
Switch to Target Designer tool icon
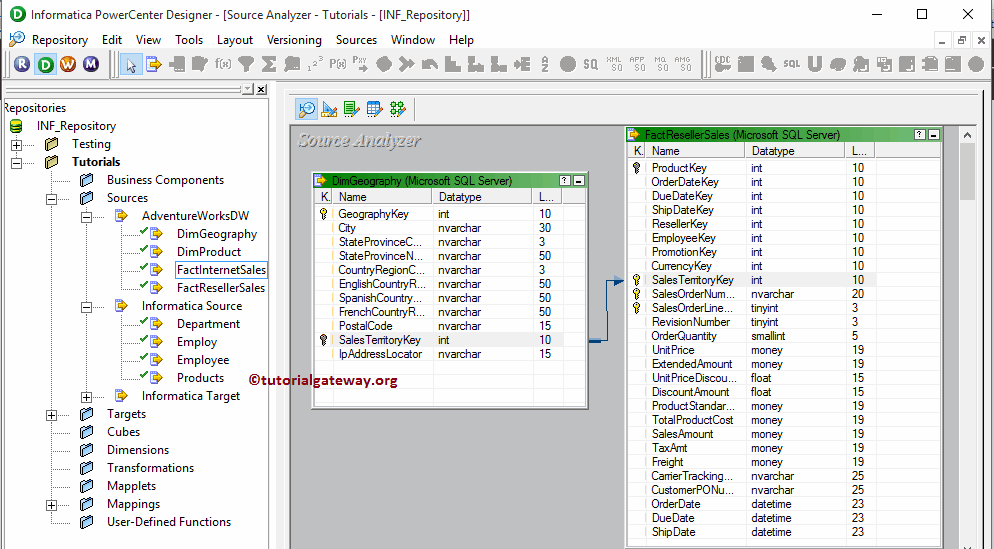click(329, 109)
